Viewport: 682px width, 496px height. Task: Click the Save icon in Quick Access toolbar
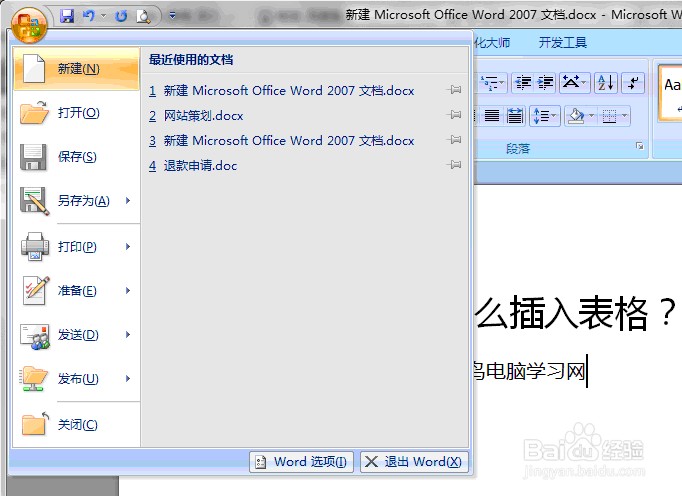(x=67, y=16)
